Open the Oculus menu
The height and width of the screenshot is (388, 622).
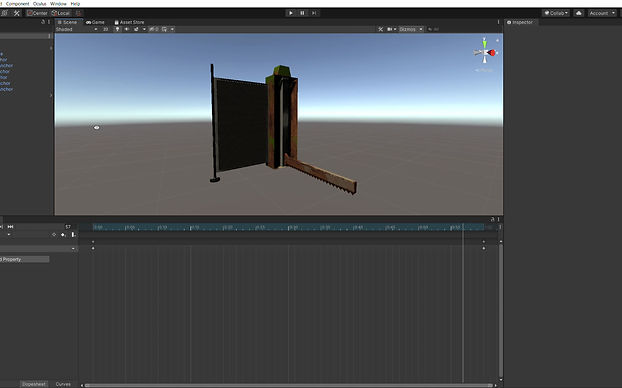40,4
